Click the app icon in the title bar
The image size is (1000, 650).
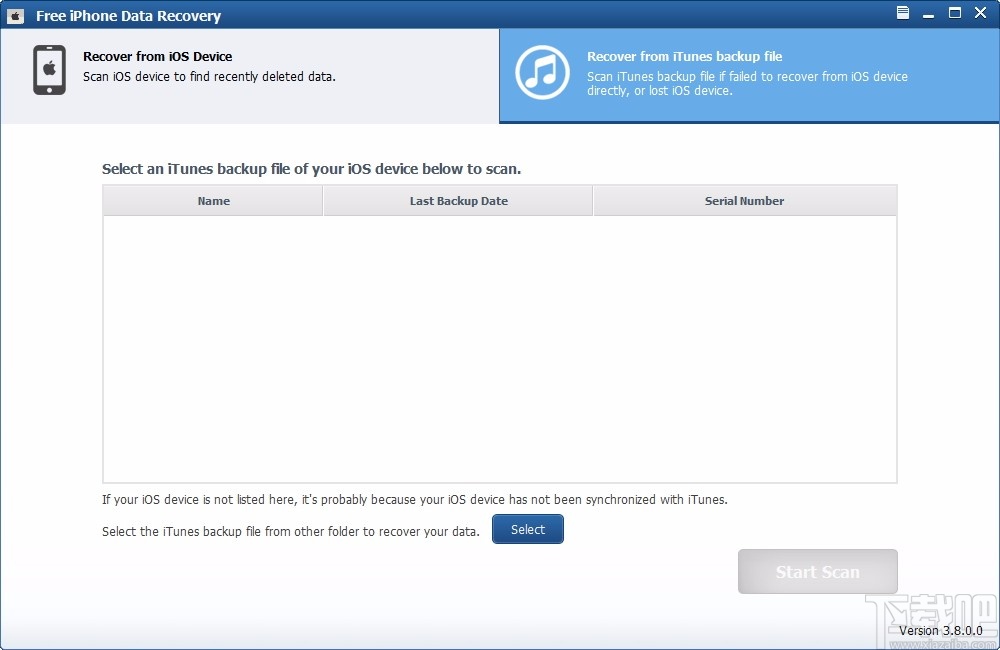tap(15, 15)
